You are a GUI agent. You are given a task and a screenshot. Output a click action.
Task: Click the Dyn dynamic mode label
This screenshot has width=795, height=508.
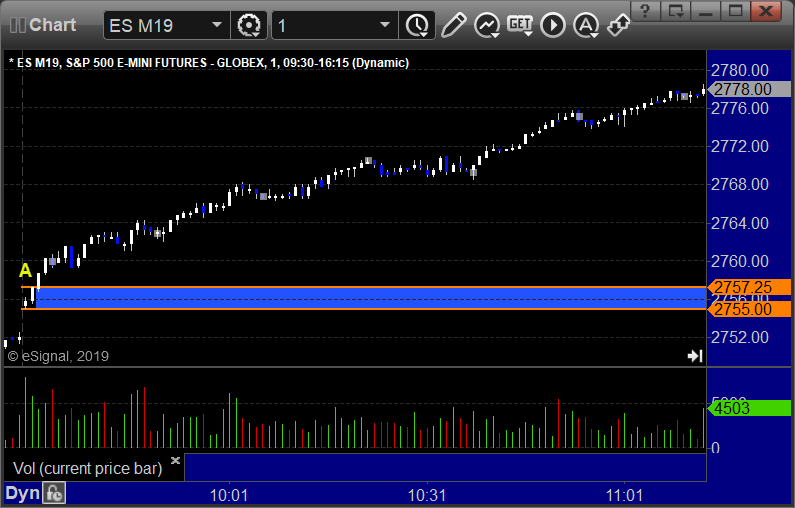click(22, 493)
